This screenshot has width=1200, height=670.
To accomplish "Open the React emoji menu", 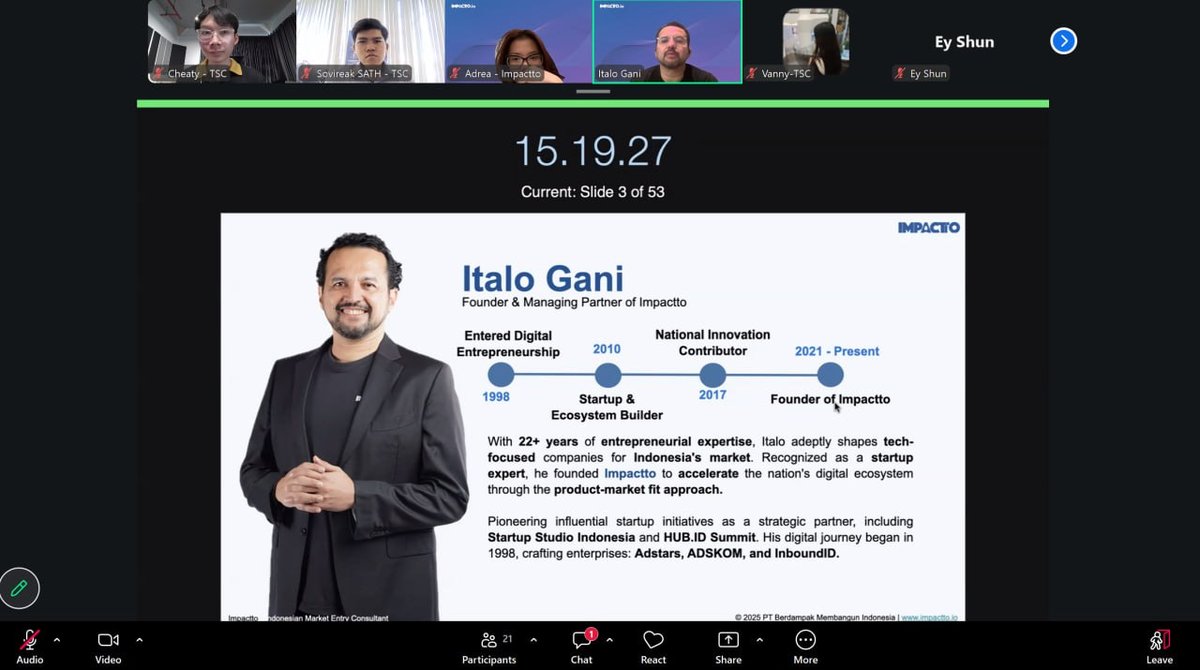I will (653, 645).
